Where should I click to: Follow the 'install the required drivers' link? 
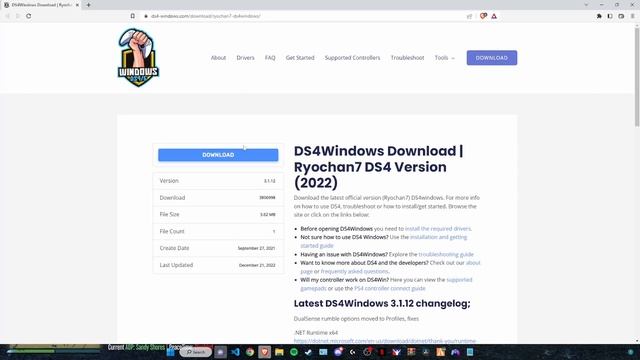(438, 229)
